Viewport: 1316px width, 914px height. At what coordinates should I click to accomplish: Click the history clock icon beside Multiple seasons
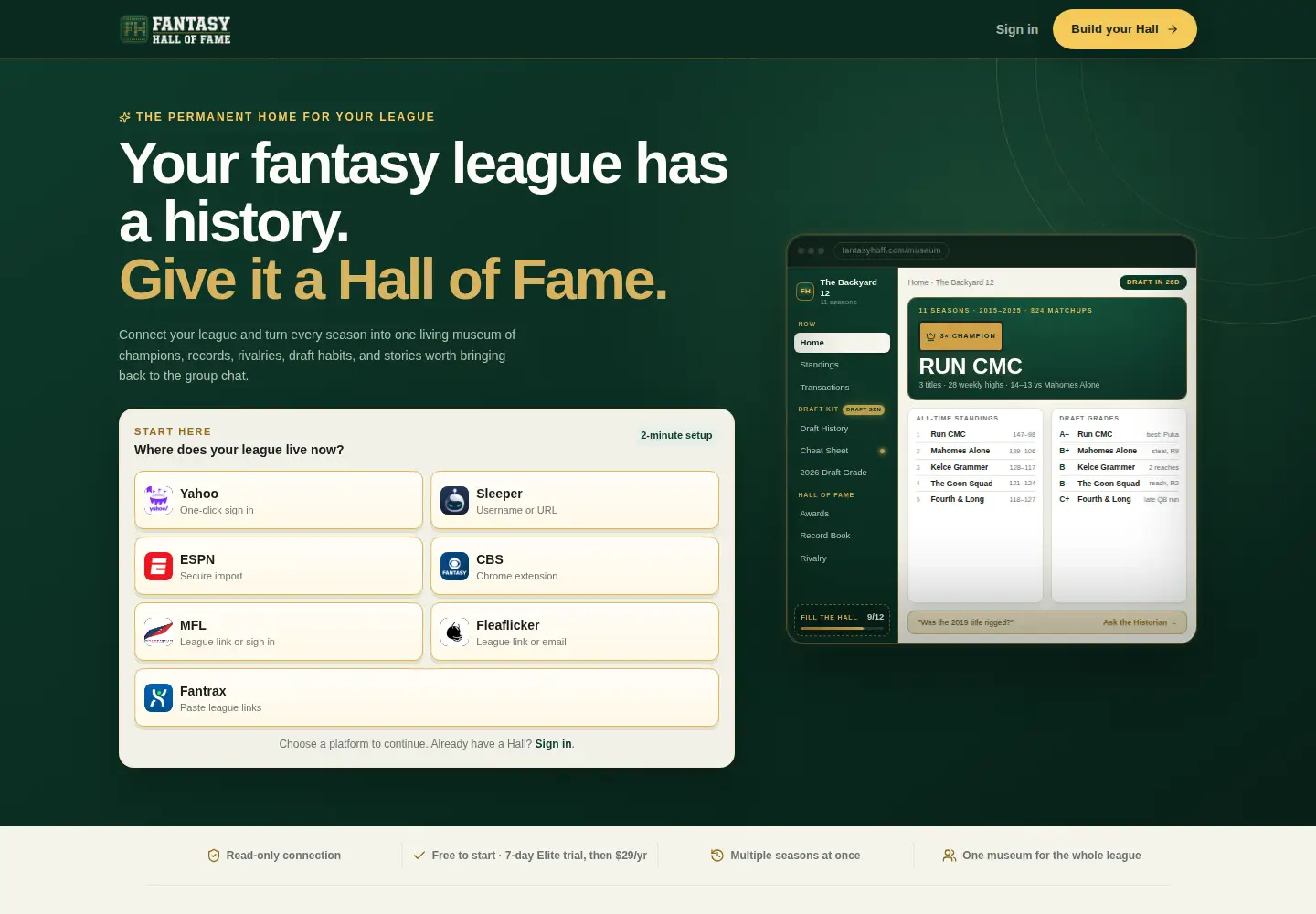[717, 856]
